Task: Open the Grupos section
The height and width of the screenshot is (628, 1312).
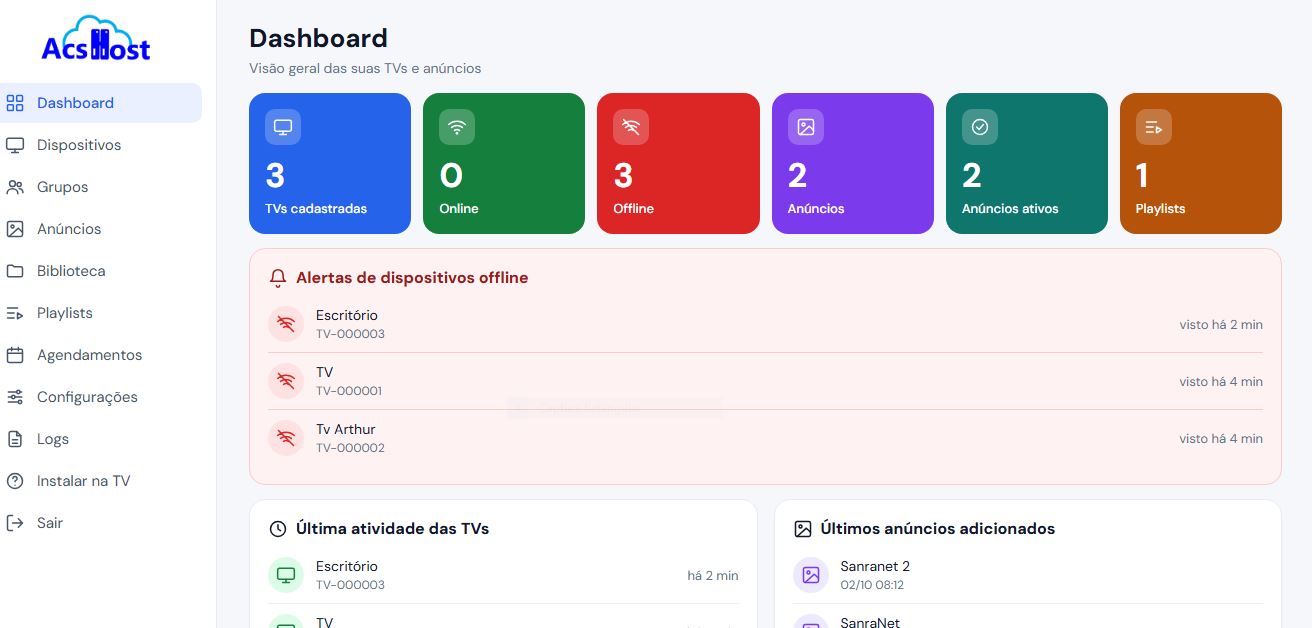Action: coord(101,187)
